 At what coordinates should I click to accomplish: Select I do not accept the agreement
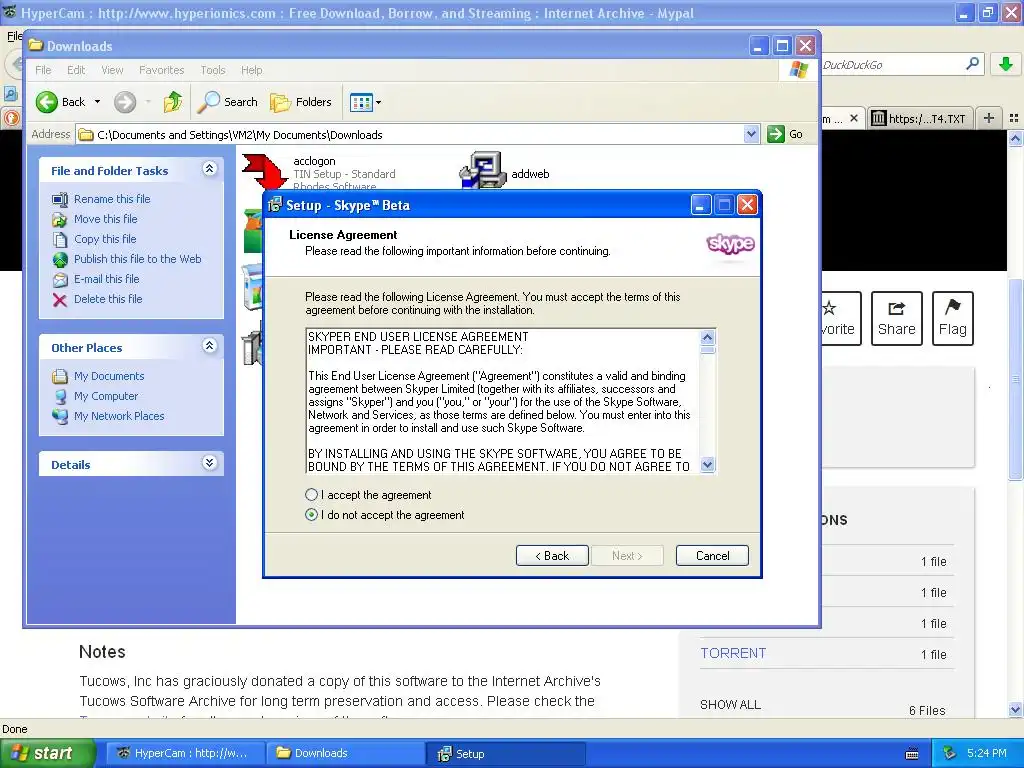[312, 515]
